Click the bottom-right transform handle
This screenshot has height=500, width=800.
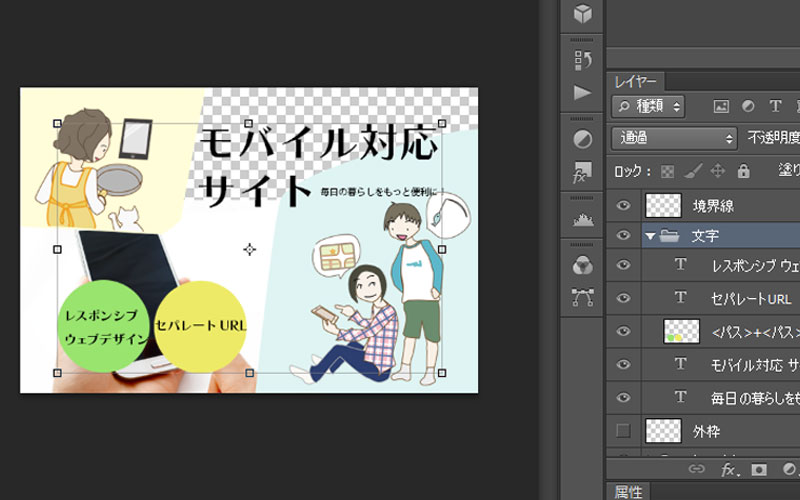(x=442, y=373)
